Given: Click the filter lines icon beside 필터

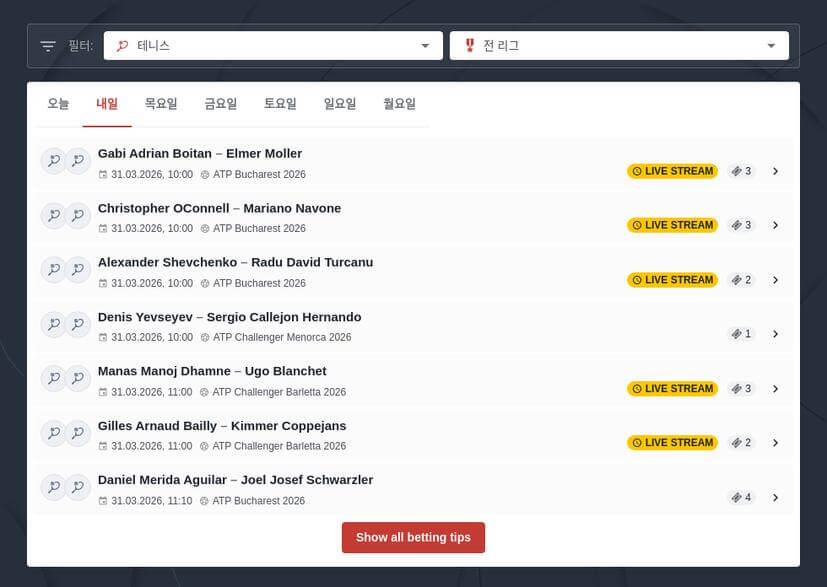Looking at the screenshot, I should (x=48, y=46).
